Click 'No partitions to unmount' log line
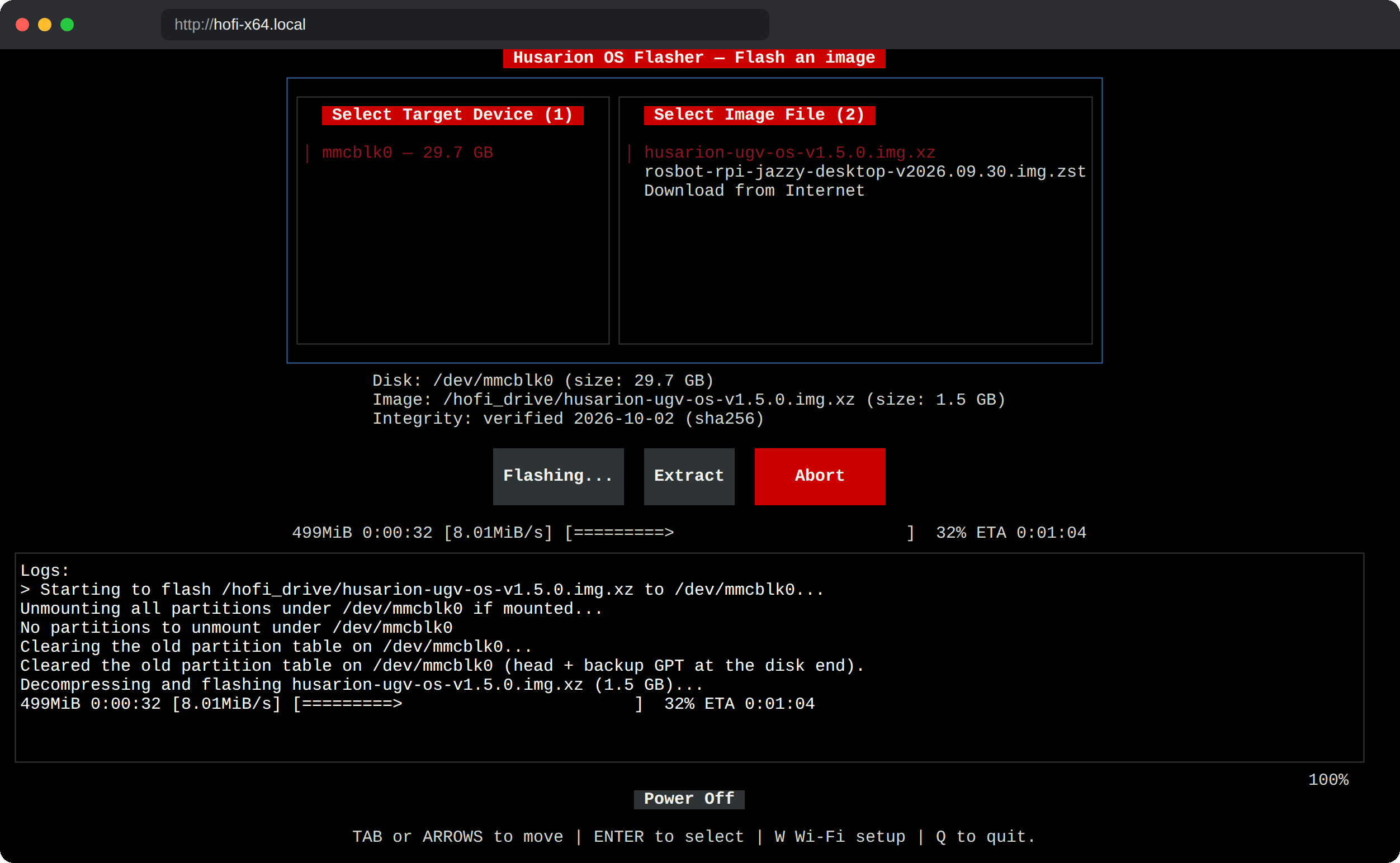The image size is (1400, 863). click(x=237, y=628)
